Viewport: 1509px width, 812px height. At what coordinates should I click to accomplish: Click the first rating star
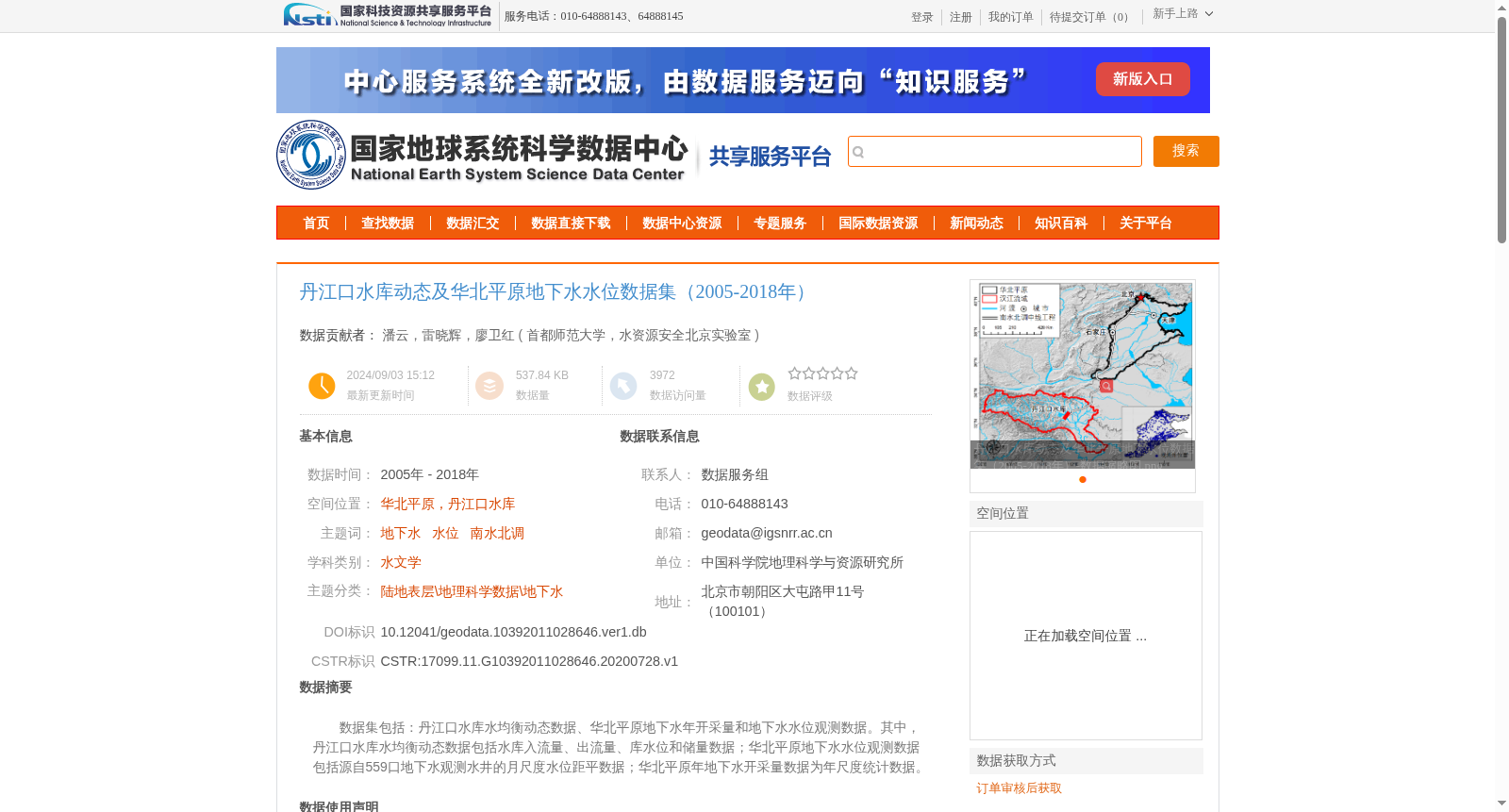click(x=794, y=373)
